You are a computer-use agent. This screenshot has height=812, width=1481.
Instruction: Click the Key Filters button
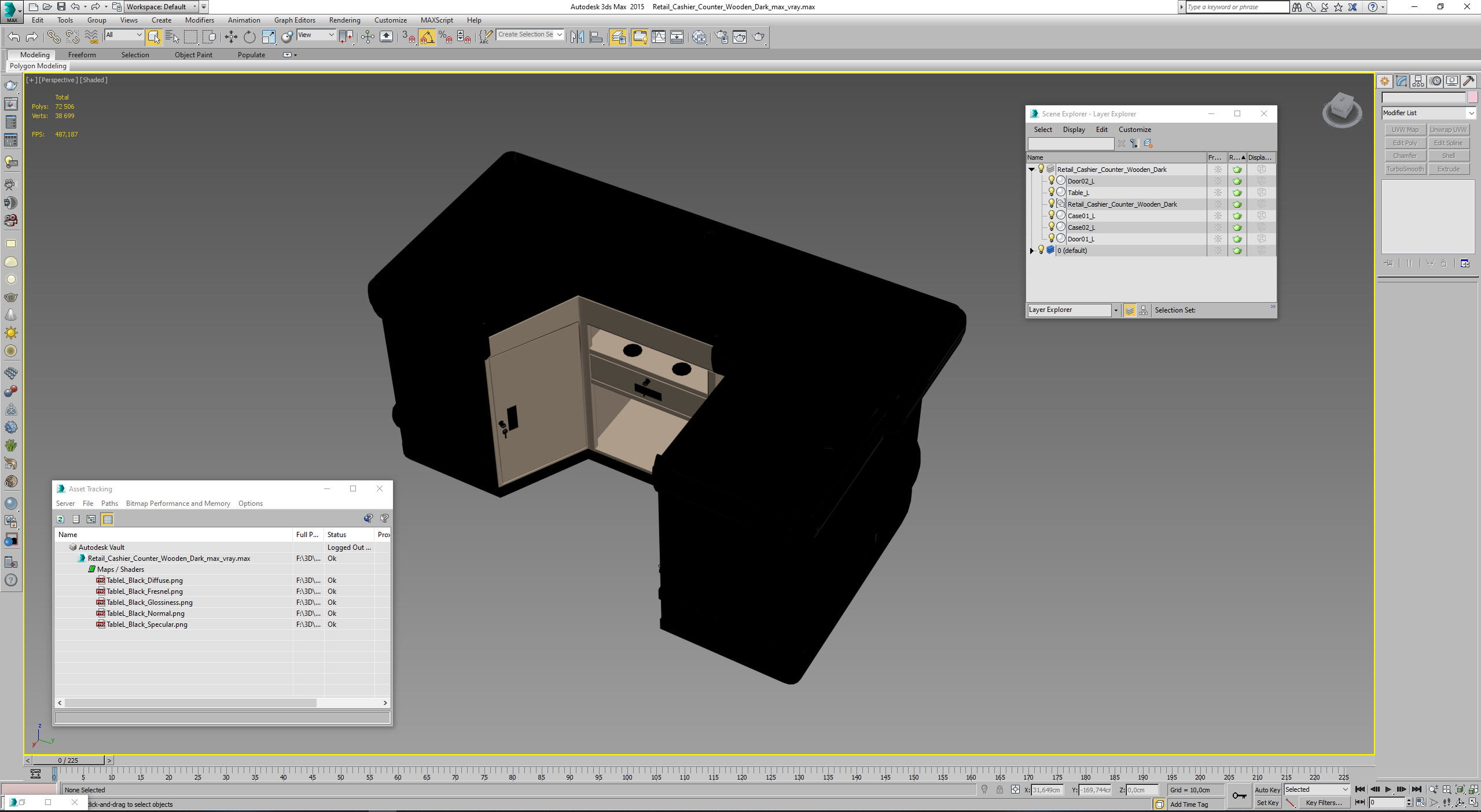point(1324,803)
